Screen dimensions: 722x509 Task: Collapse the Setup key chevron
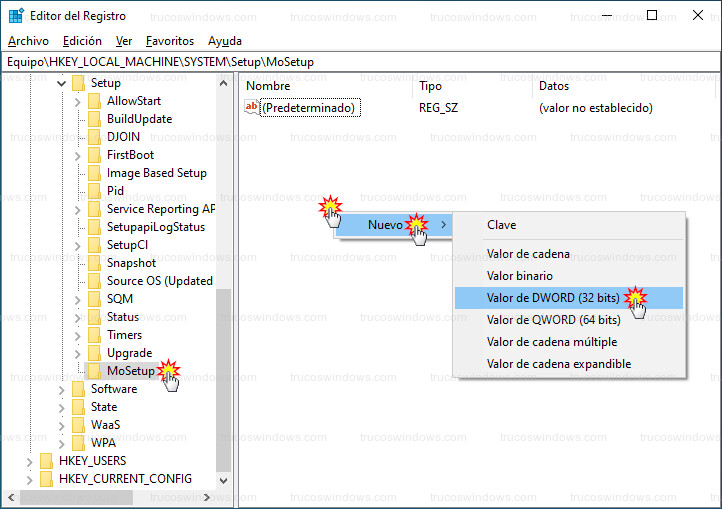(x=62, y=83)
